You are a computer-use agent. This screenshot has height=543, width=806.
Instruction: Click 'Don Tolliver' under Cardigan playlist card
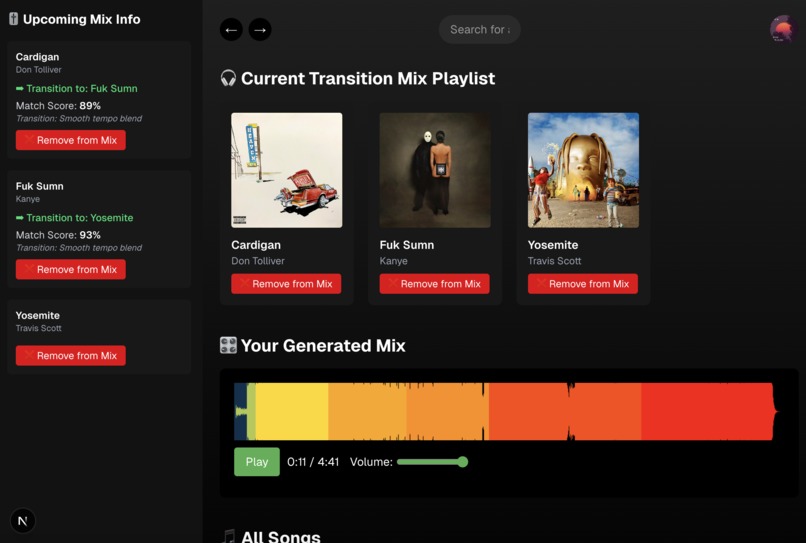coord(258,261)
